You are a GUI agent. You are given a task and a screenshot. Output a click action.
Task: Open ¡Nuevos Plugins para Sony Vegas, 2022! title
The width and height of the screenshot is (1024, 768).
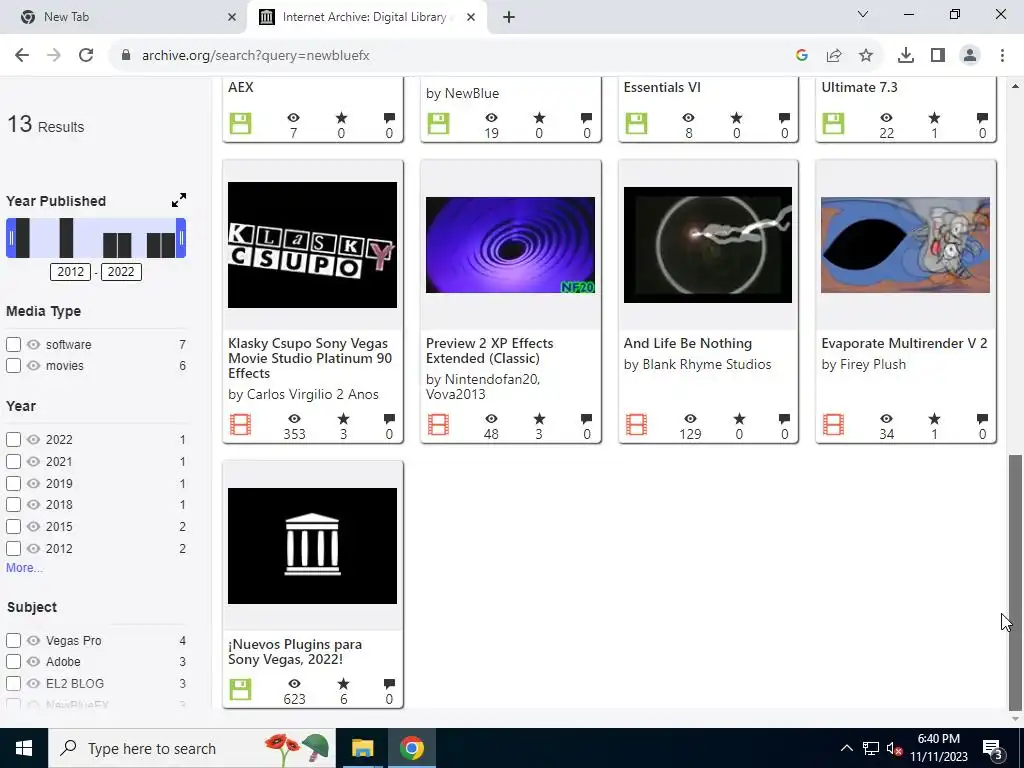(295, 651)
